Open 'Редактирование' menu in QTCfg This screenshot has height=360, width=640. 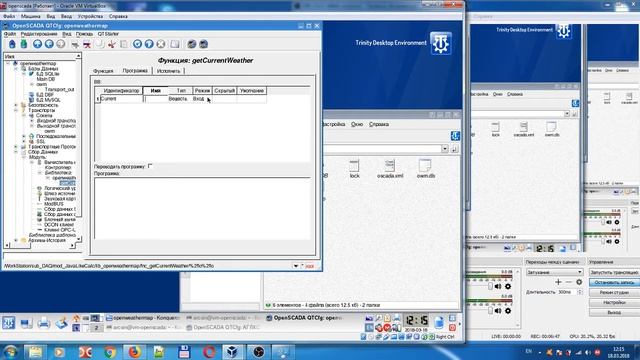tap(39, 34)
